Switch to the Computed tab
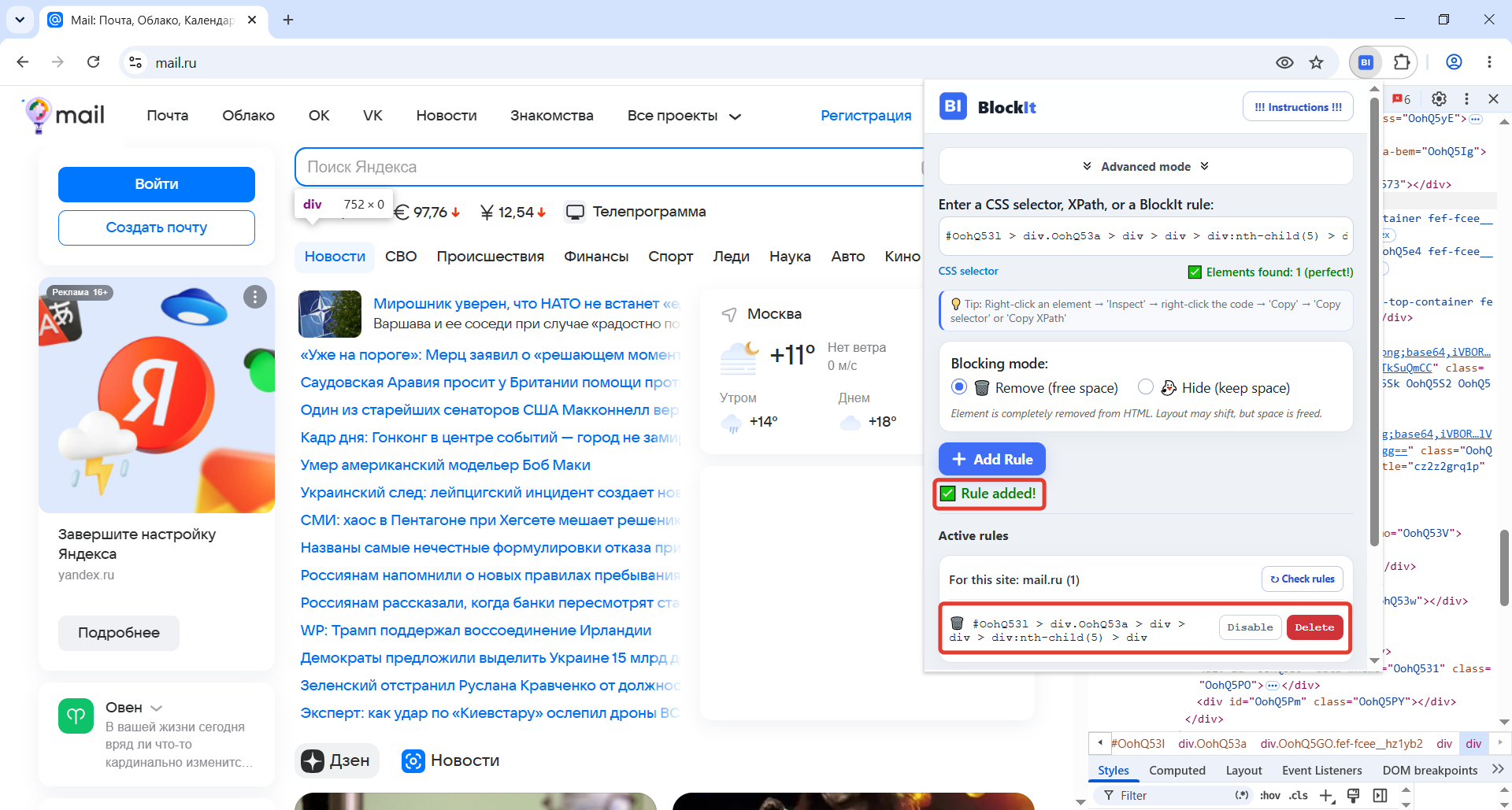 pyautogui.click(x=1177, y=771)
